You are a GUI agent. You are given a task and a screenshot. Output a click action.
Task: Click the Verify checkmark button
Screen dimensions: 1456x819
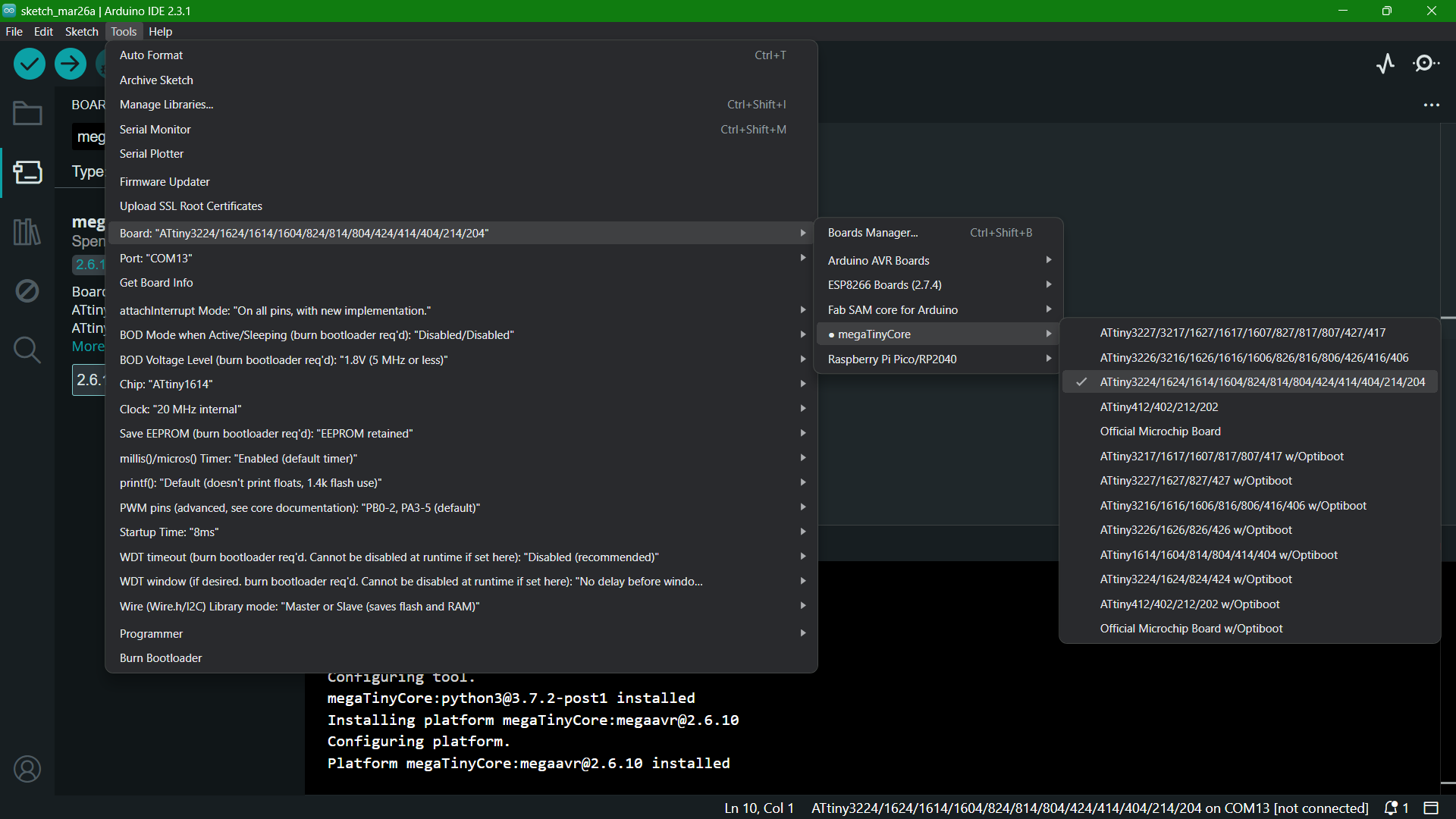[30, 64]
